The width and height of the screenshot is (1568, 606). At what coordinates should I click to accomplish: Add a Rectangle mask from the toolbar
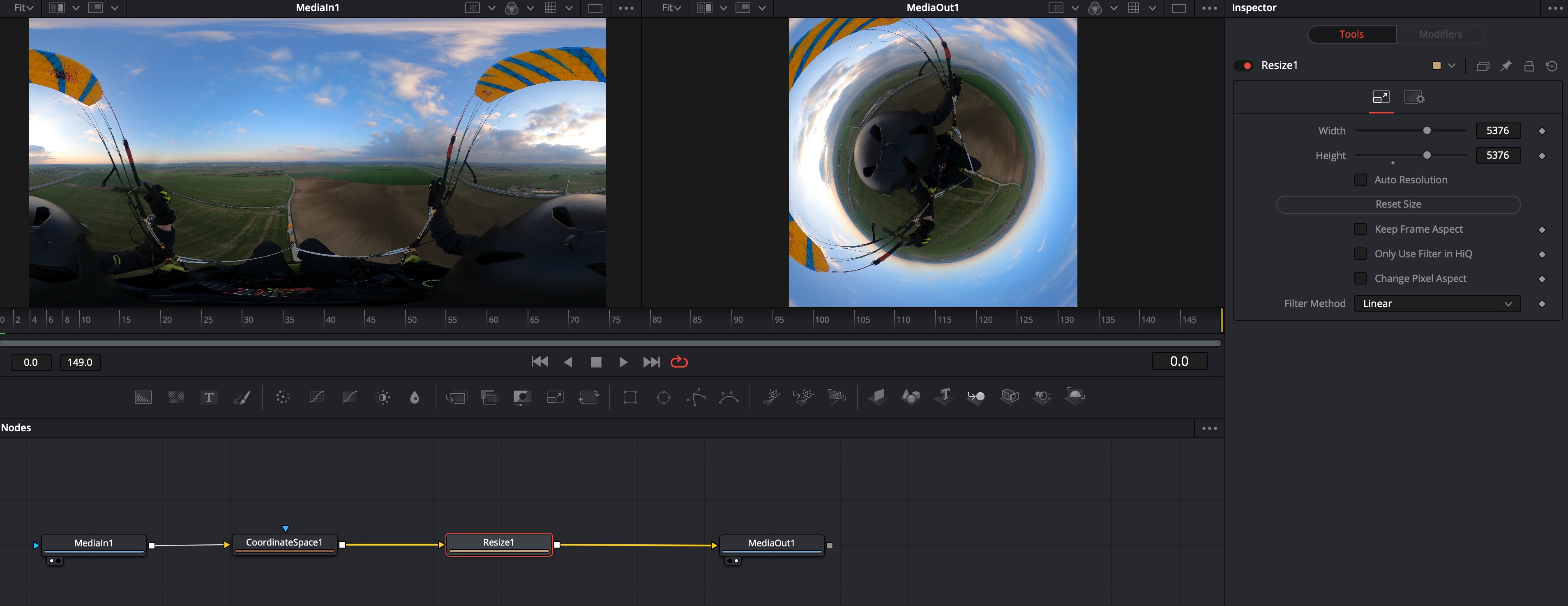point(630,398)
